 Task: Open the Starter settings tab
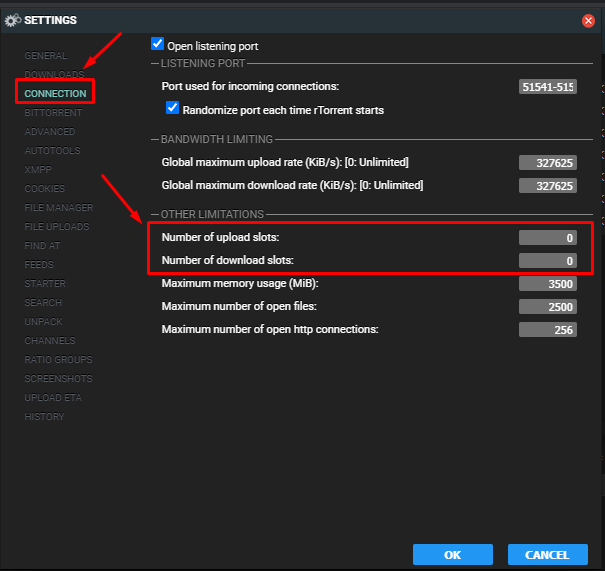pos(45,284)
